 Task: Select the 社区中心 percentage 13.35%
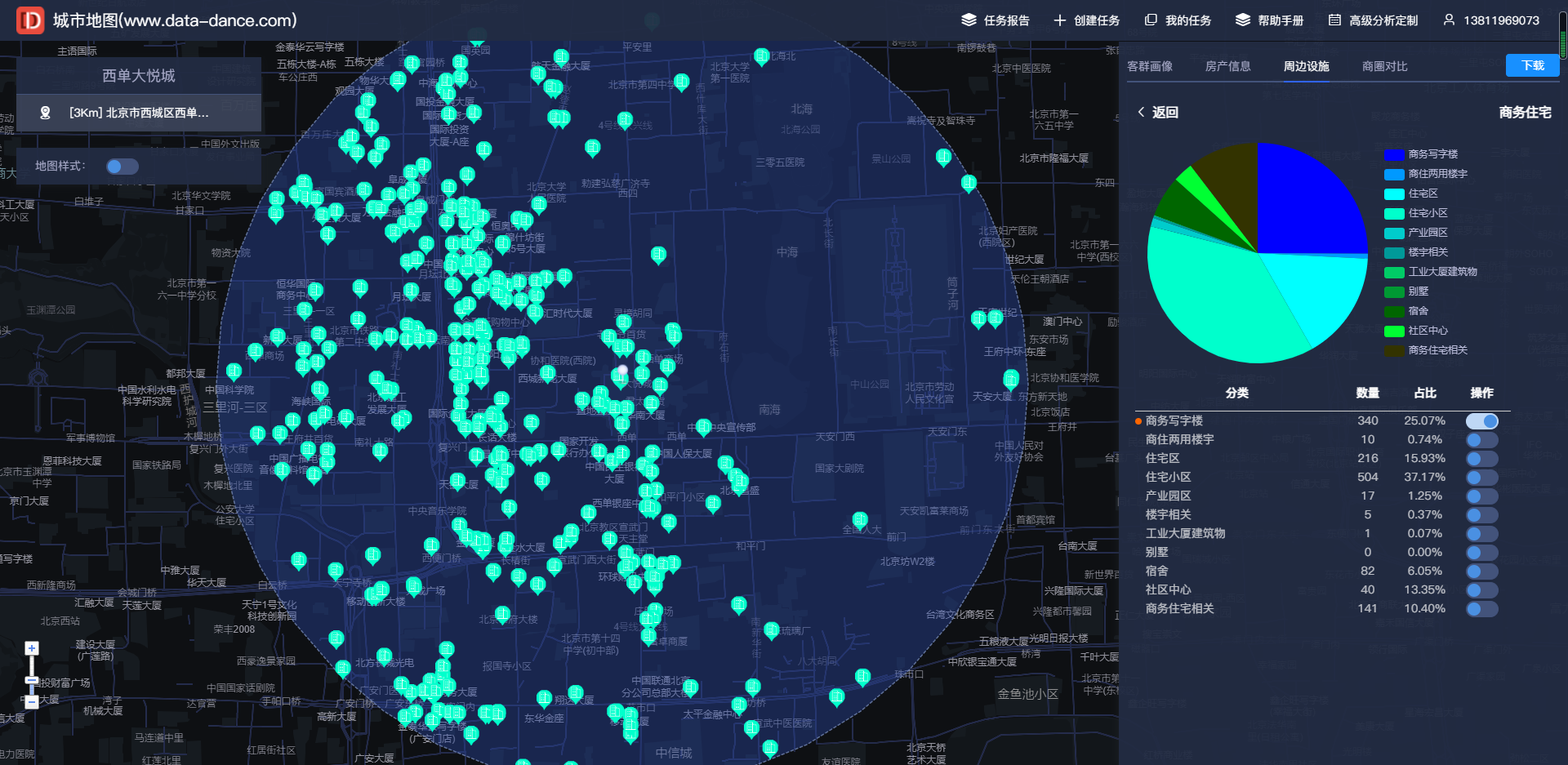pyautogui.click(x=1425, y=590)
